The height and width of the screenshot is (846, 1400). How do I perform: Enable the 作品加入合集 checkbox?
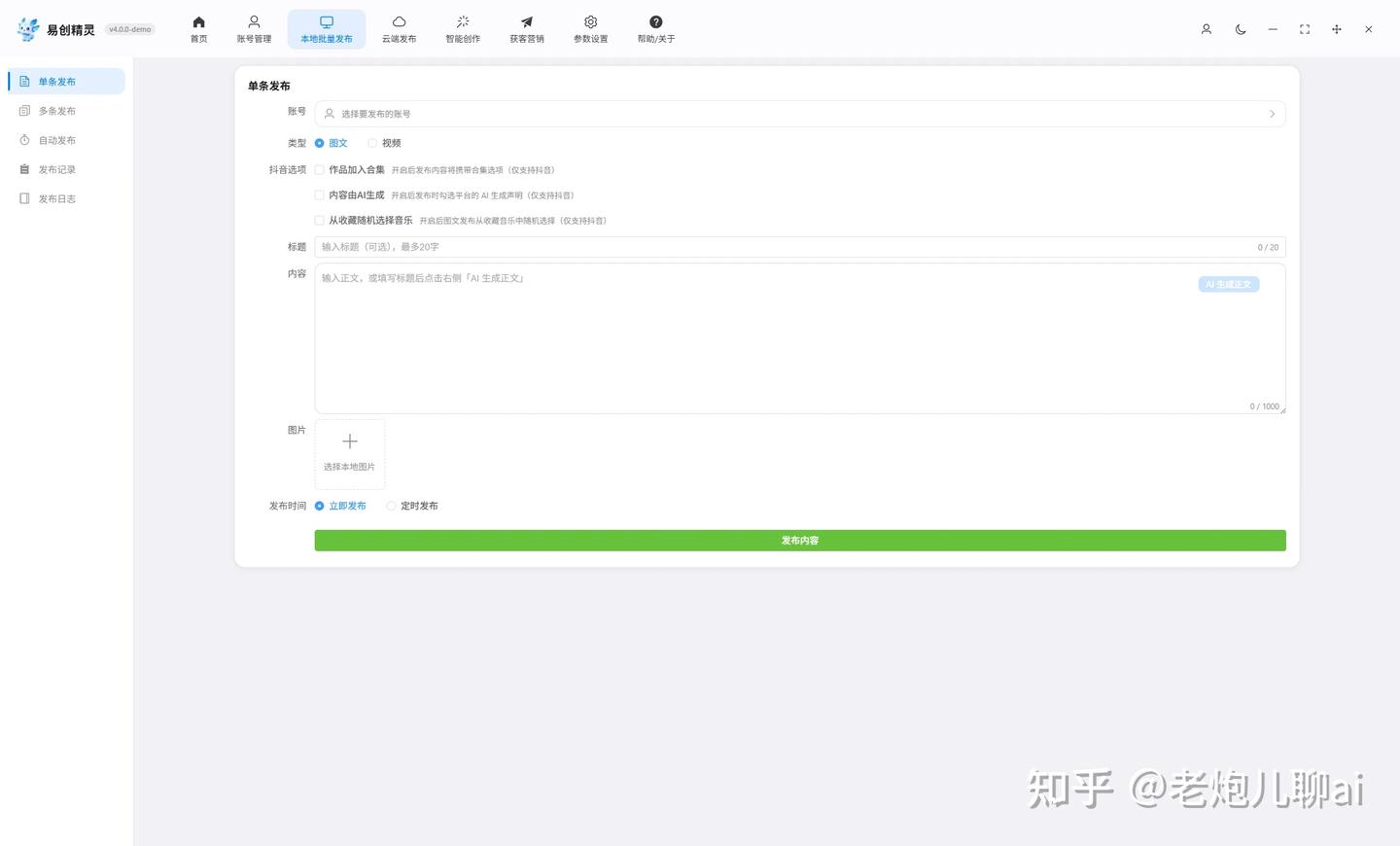pos(319,169)
